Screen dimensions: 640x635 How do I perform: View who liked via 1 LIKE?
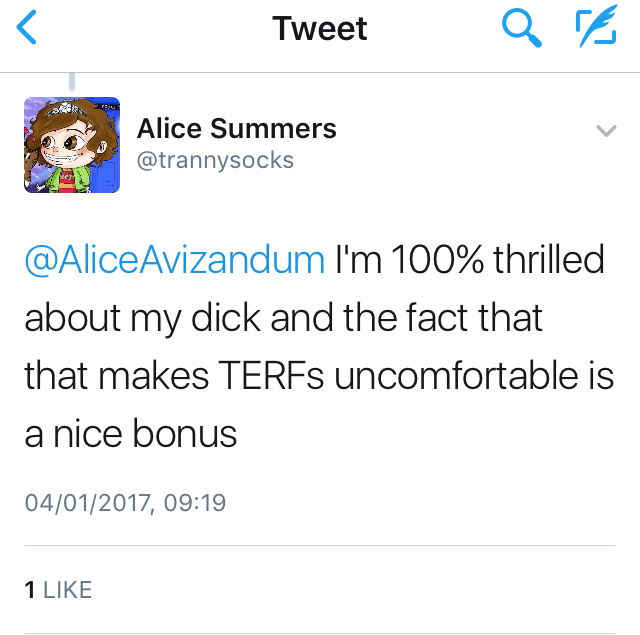click(58, 590)
